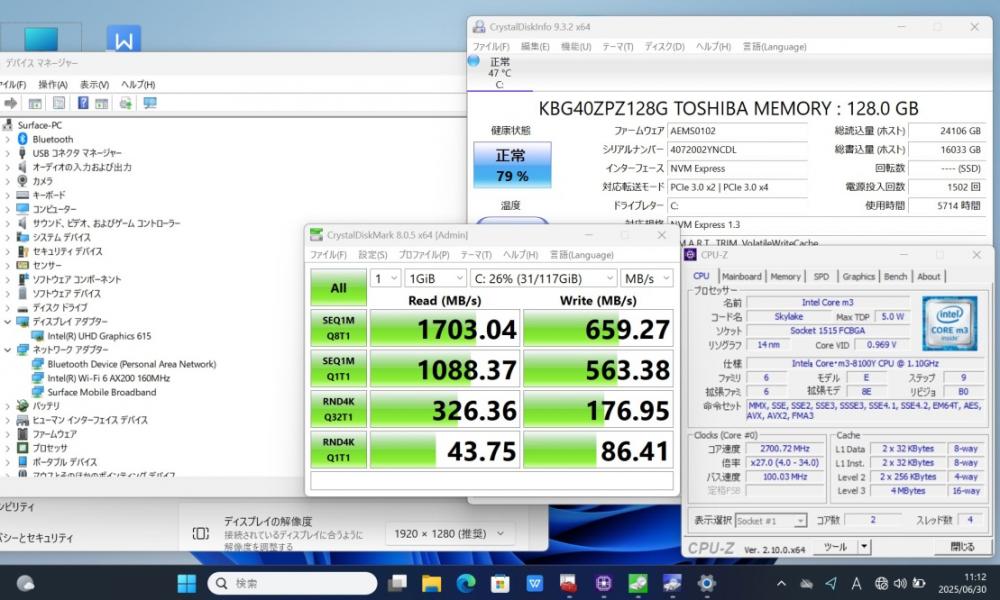
Task: Click the Intel Core m3 logo in CPU-Z
Action: [949, 321]
